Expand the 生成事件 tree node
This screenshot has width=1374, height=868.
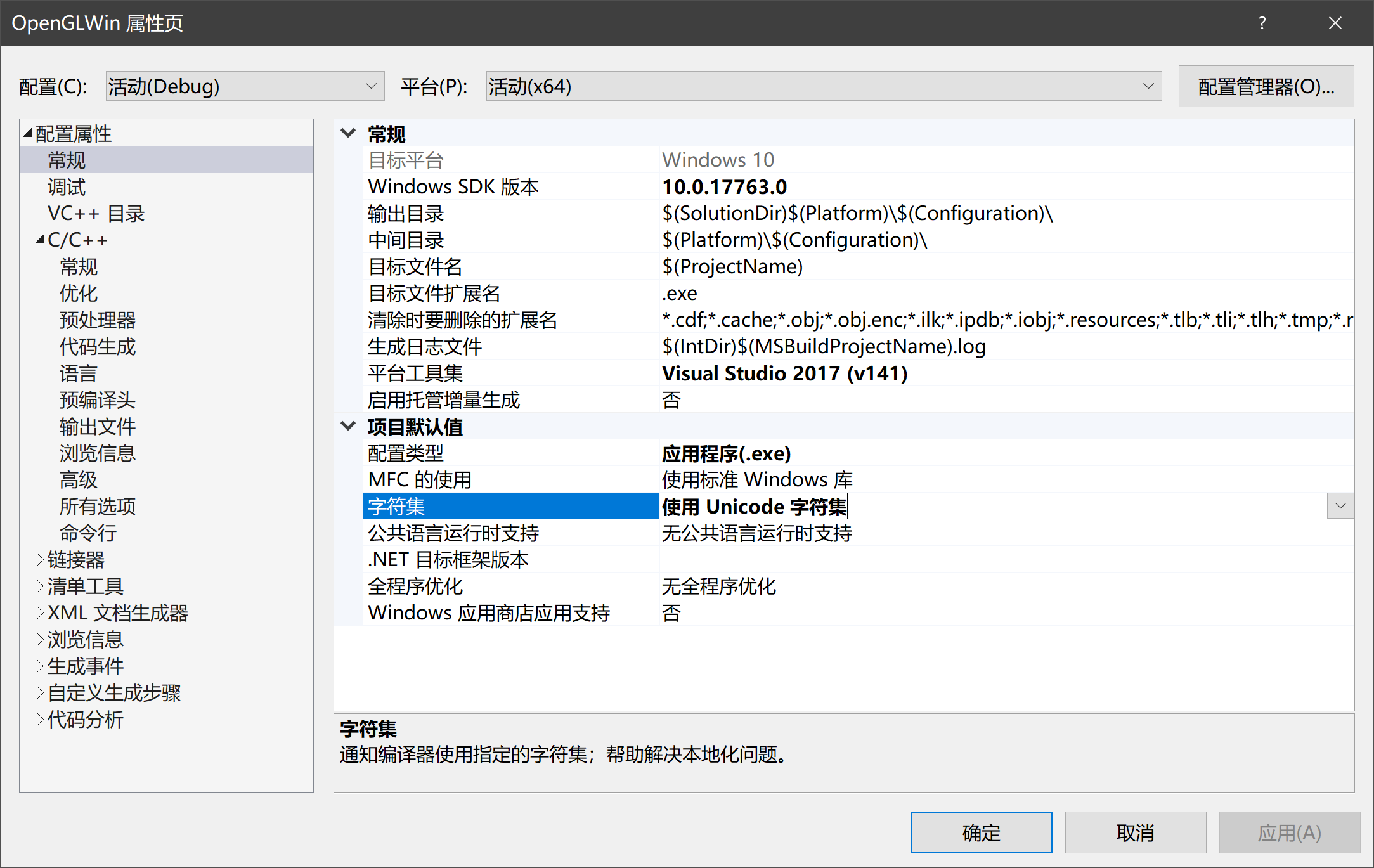pyautogui.click(x=39, y=666)
